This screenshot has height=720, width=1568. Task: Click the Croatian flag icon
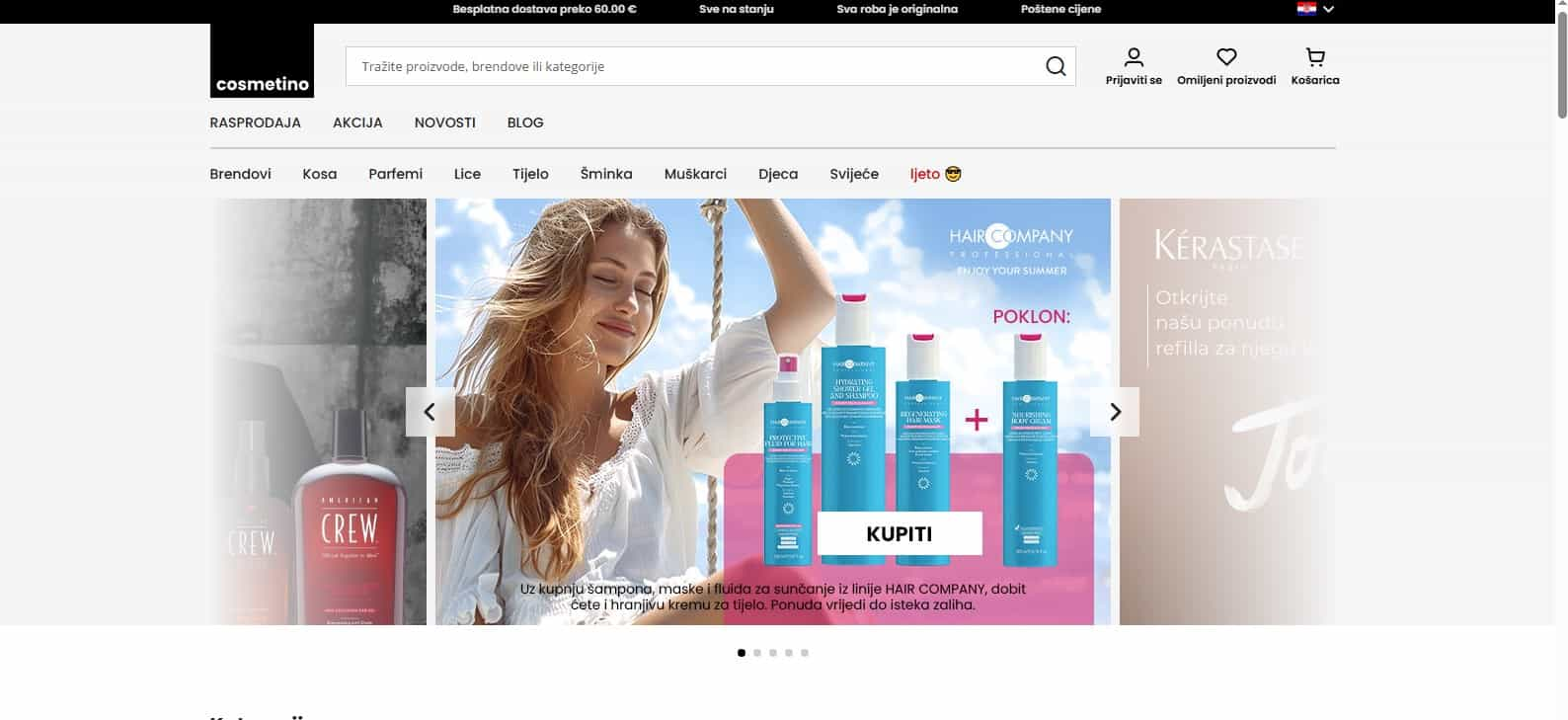point(1306,9)
